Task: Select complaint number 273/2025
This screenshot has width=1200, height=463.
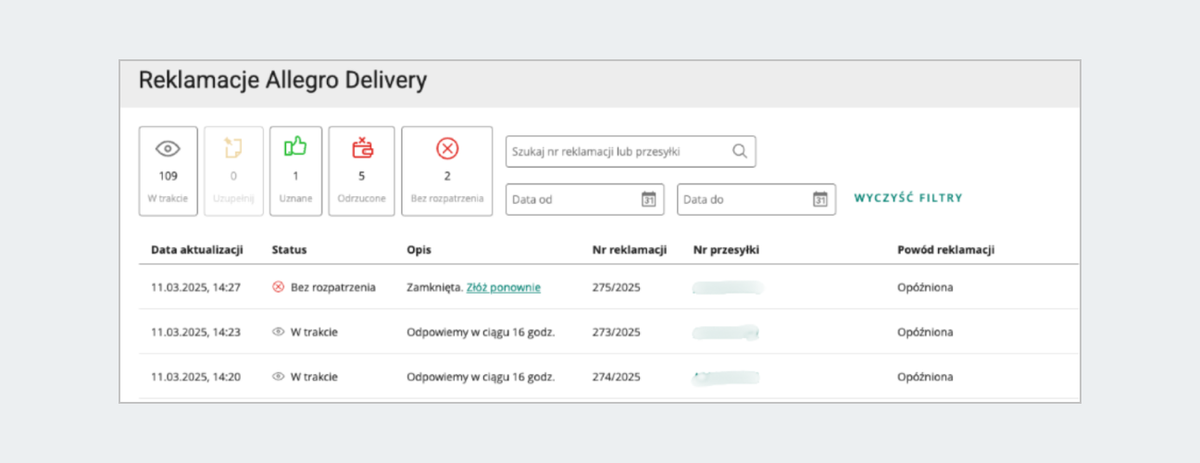Action: (x=617, y=332)
